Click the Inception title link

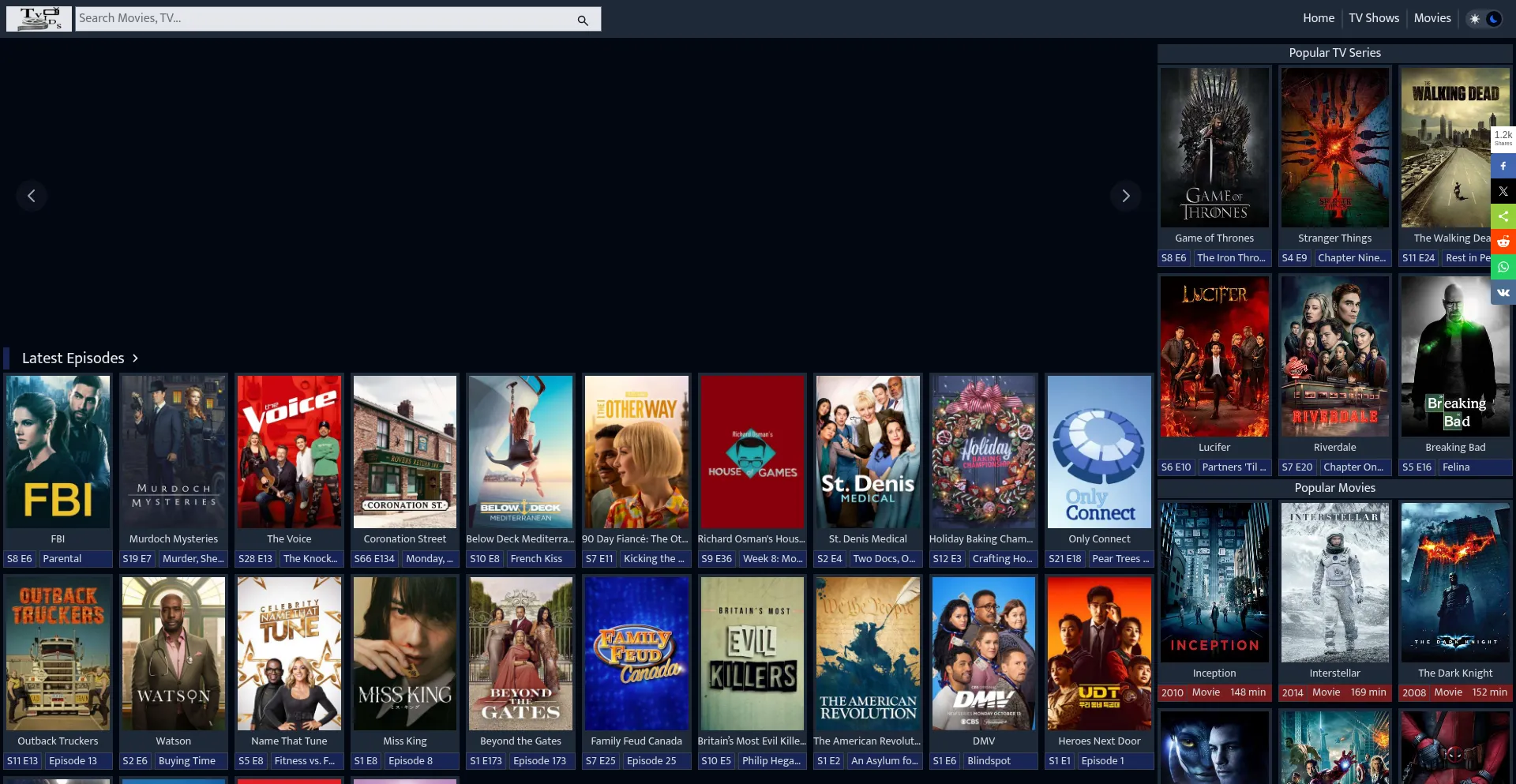coord(1214,673)
